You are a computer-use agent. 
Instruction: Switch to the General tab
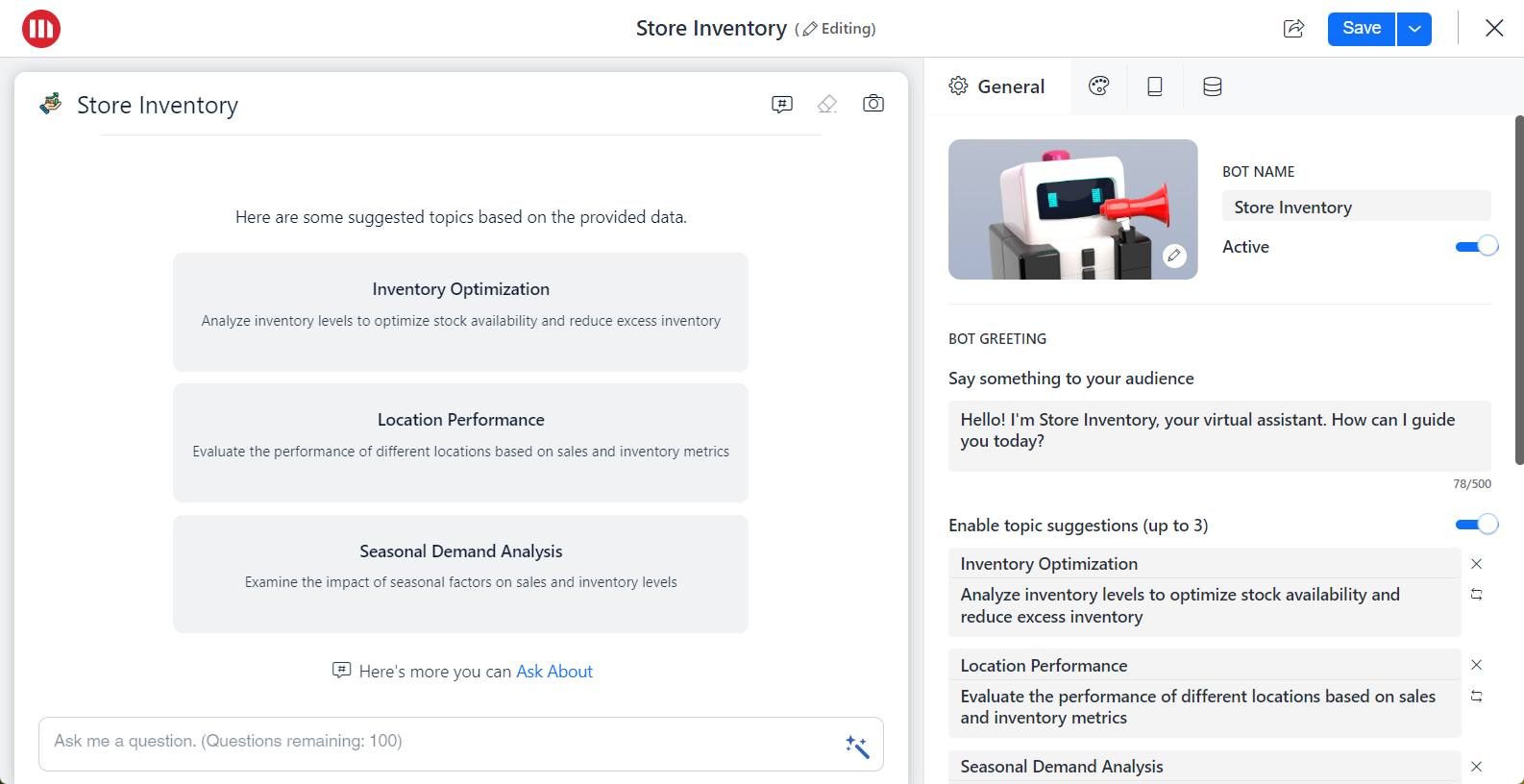point(997,86)
